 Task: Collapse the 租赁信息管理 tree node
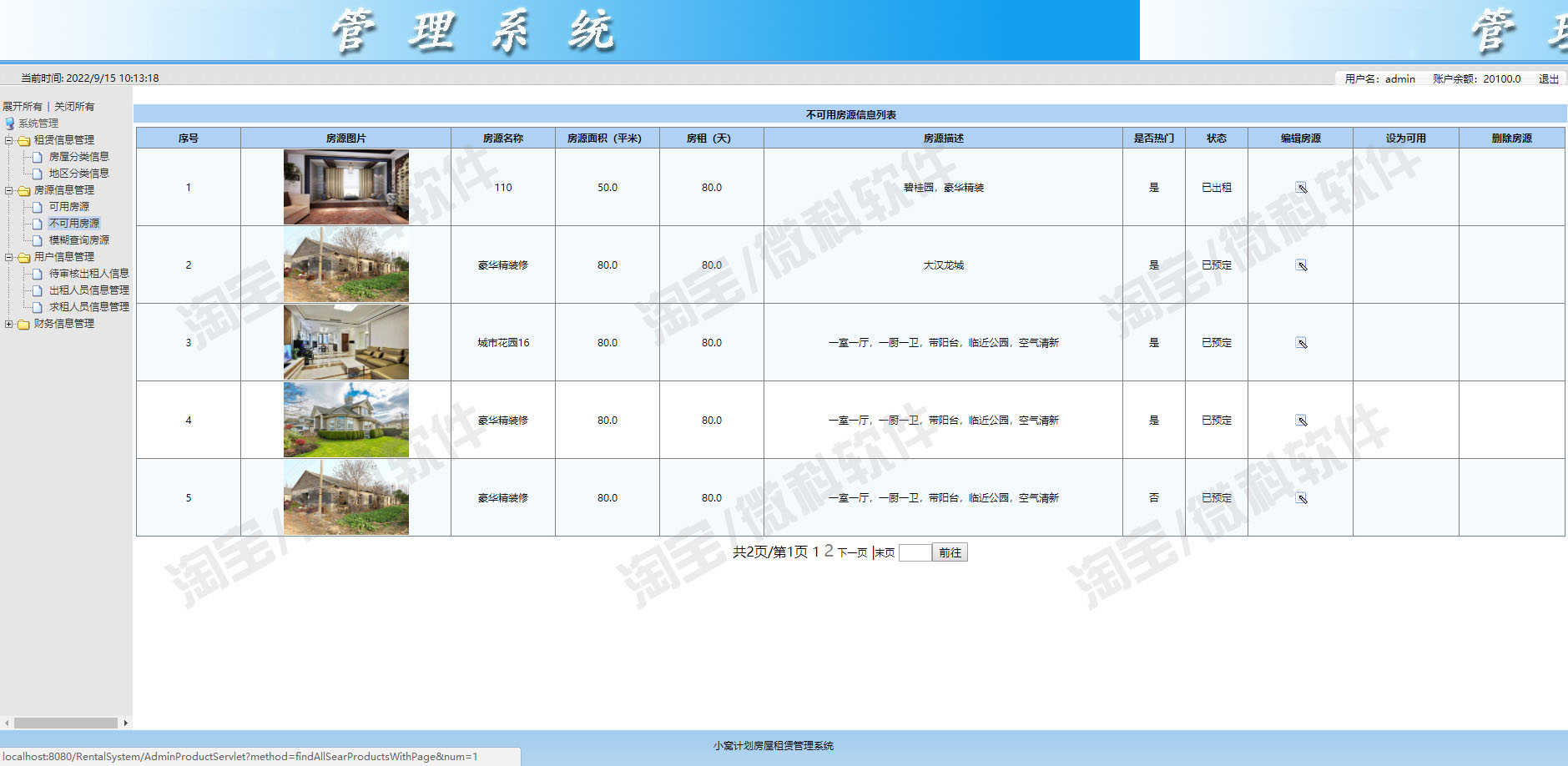pos(8,140)
